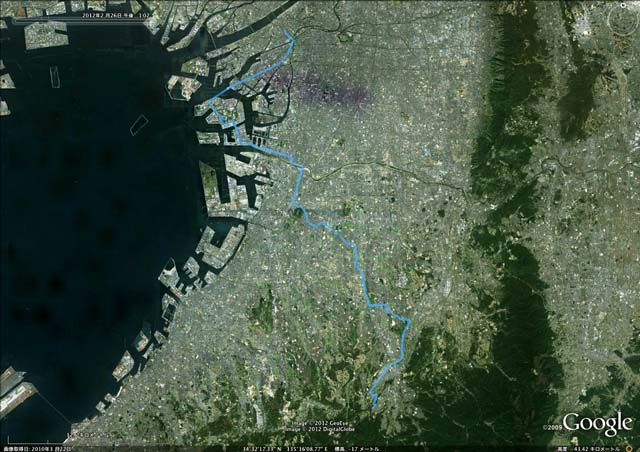Click the latitude readout 34°32'17.33" N
This screenshot has height=452, width=640.
click(261, 449)
